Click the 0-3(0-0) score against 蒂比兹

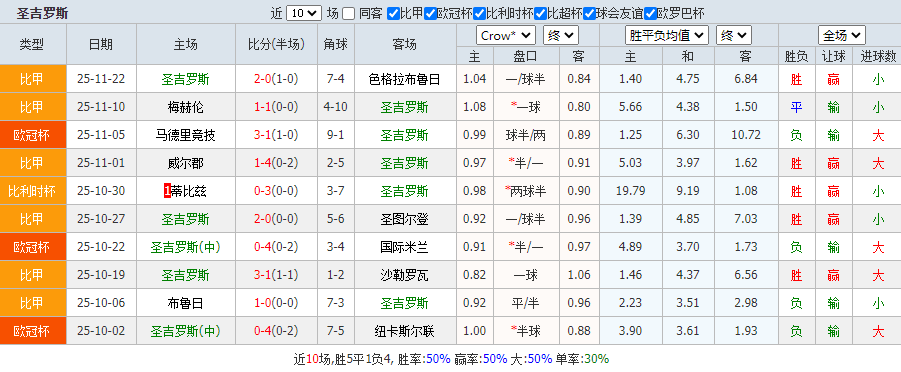click(x=276, y=191)
